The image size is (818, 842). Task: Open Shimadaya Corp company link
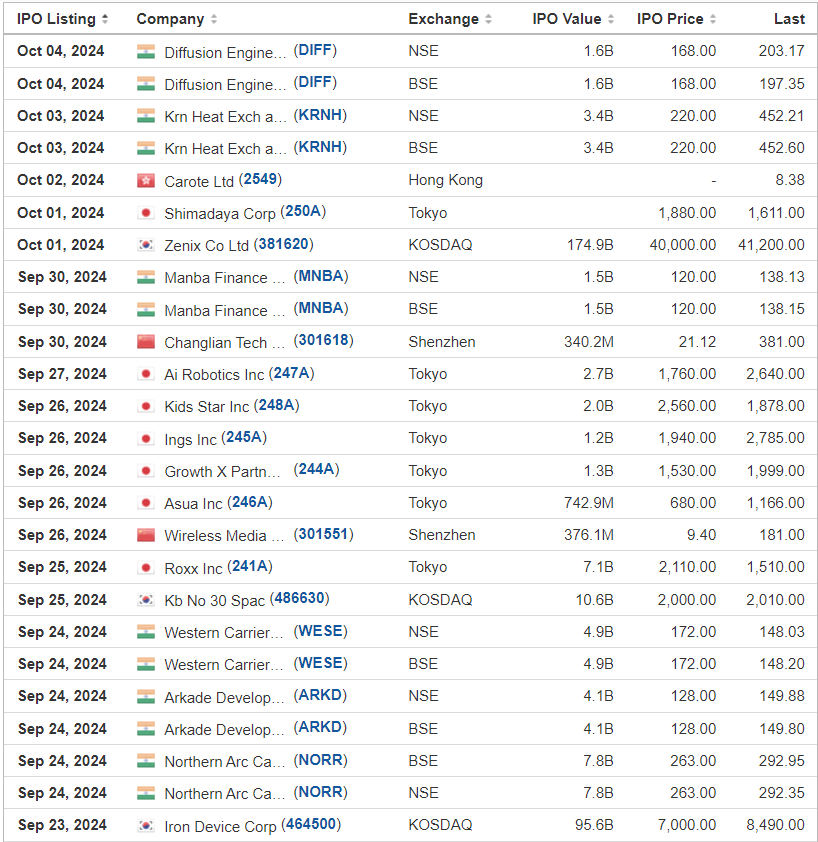220,214
